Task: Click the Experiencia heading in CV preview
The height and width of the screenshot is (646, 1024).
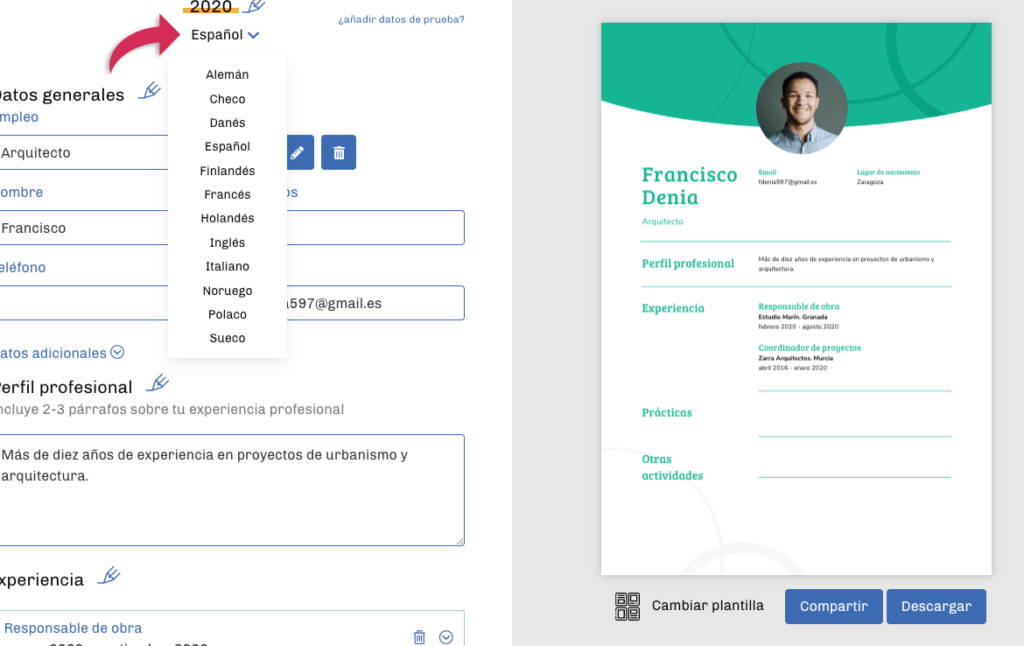Action: (673, 308)
